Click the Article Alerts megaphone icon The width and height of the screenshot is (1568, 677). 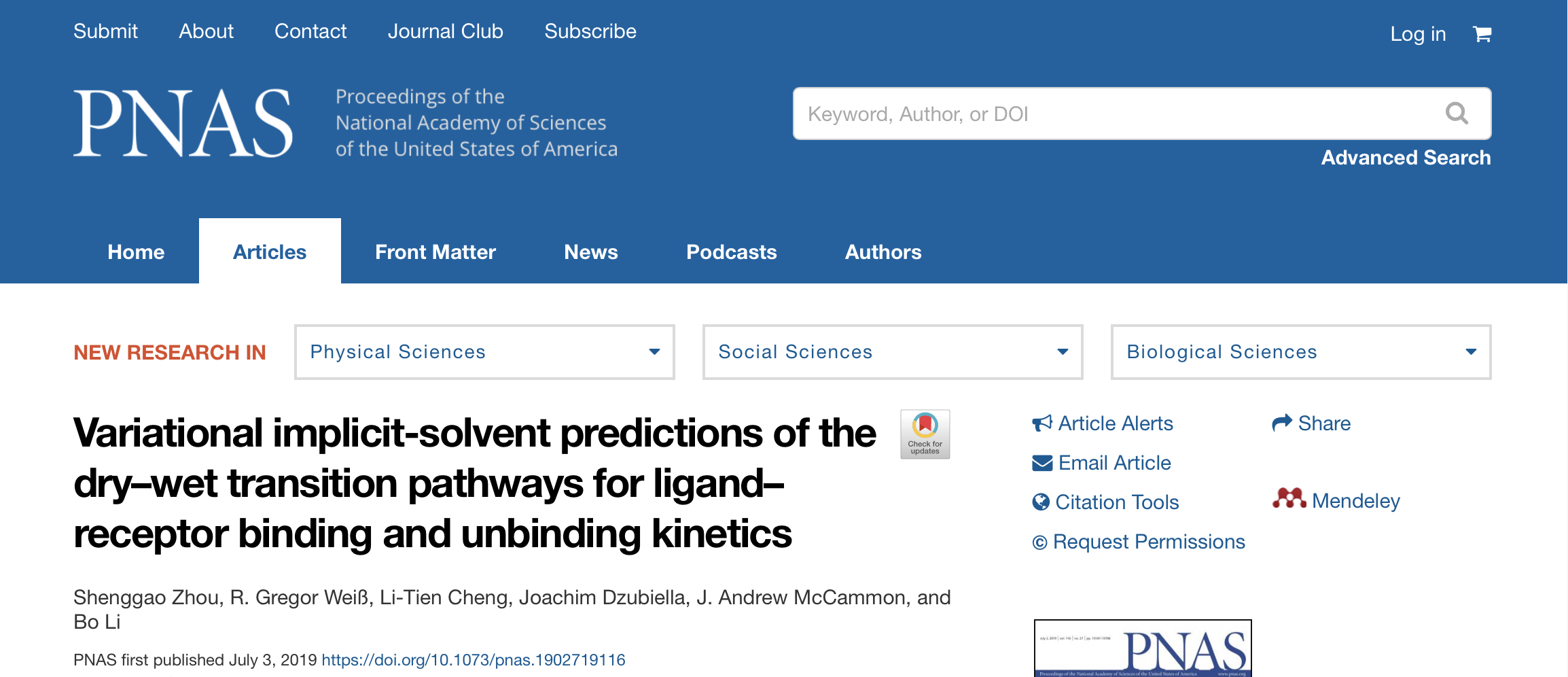[x=1042, y=423]
